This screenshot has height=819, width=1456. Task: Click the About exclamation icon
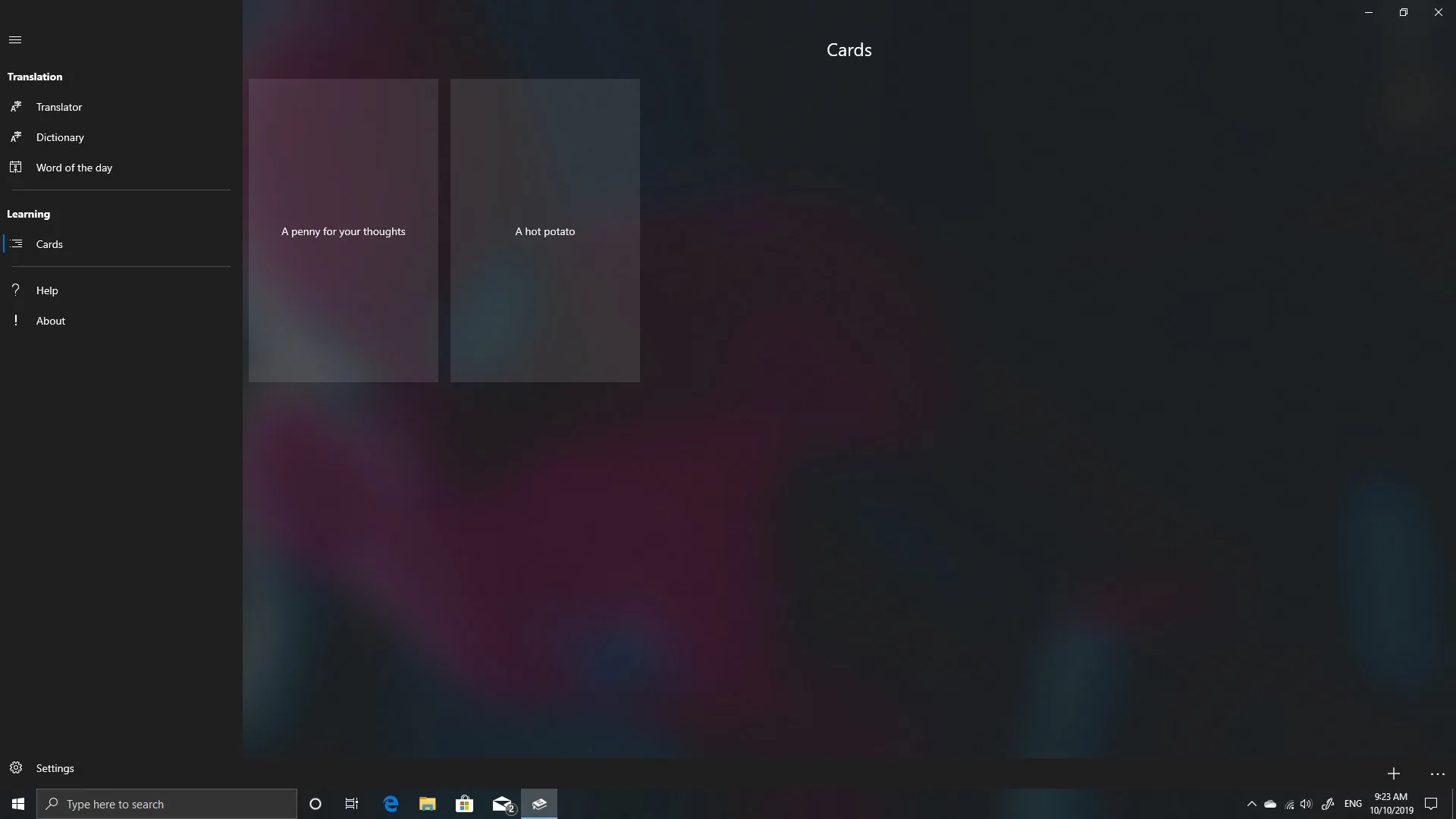coord(16,320)
